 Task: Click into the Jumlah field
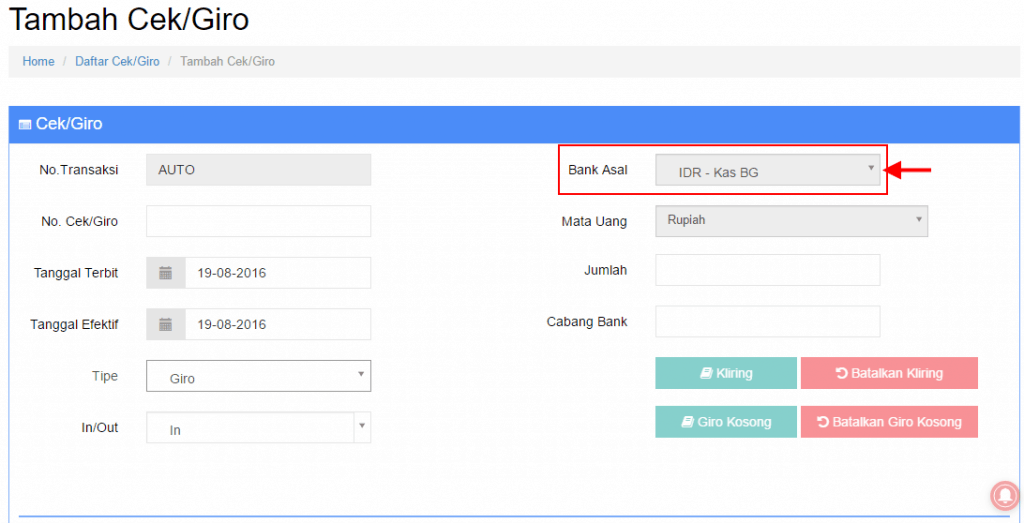click(768, 270)
